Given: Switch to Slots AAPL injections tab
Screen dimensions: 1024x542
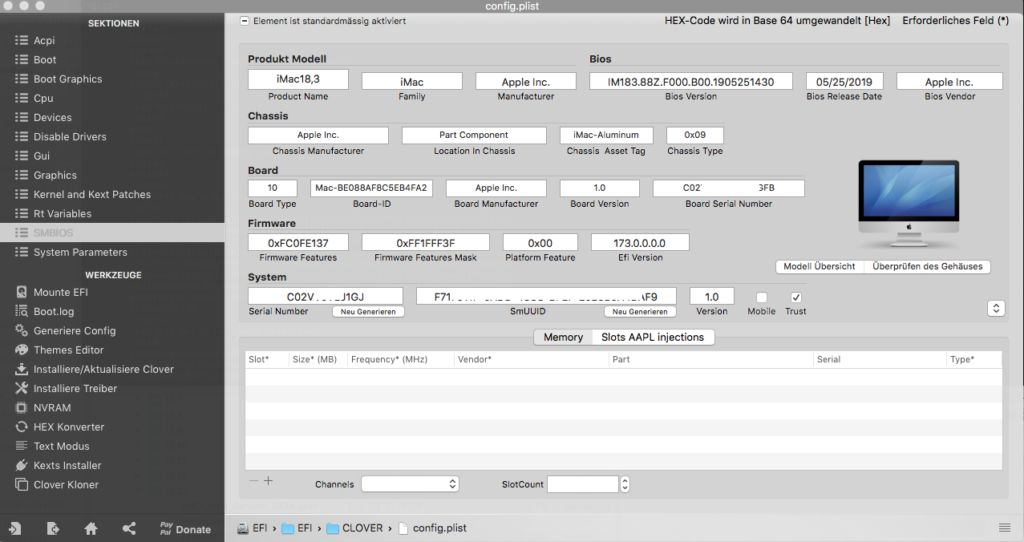Looking at the screenshot, I should point(652,337).
